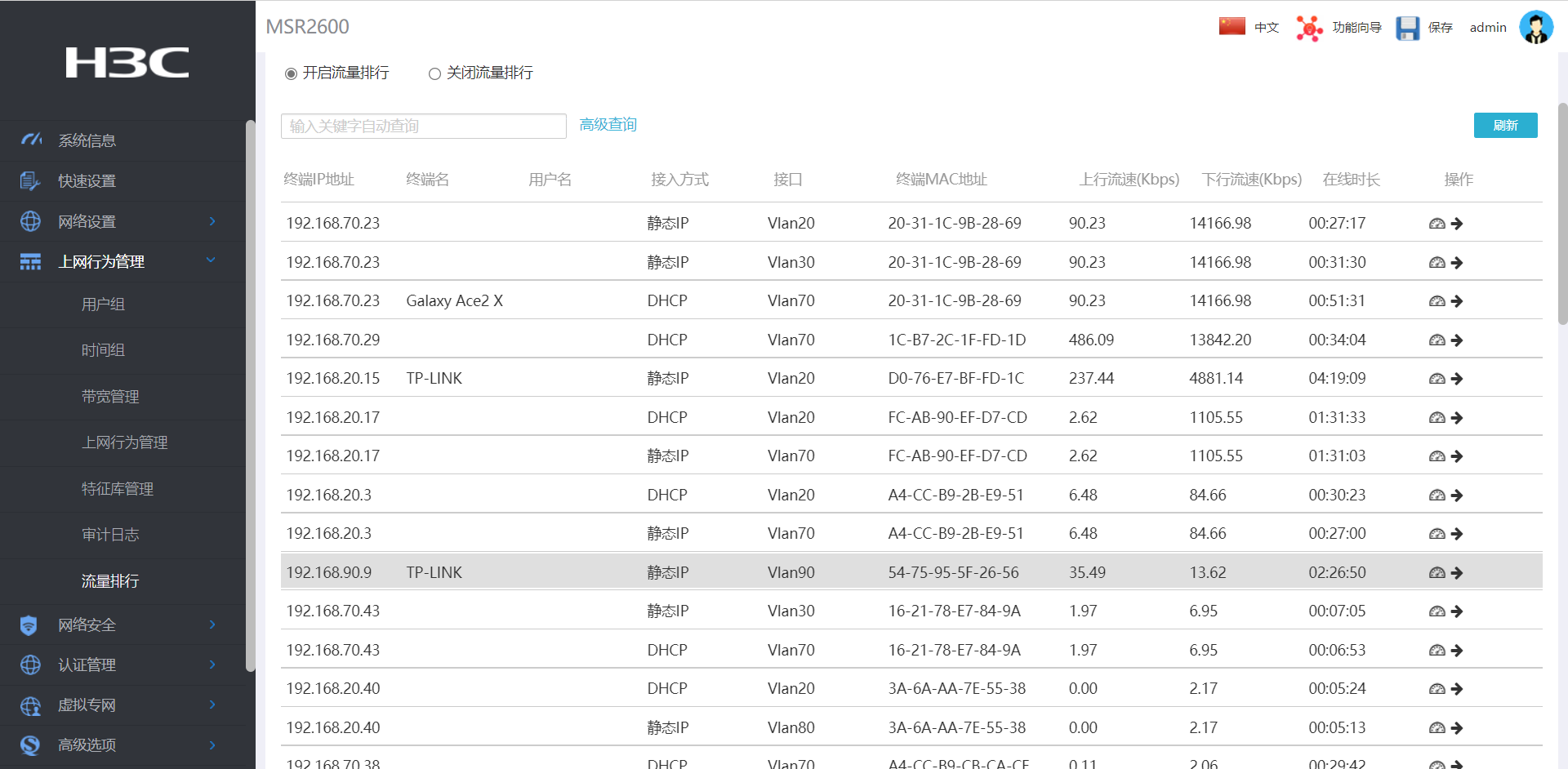Click gauge icon for 192.168.20.40 Vlan80 row
Viewport: 1568px width, 769px height.
(1437, 728)
